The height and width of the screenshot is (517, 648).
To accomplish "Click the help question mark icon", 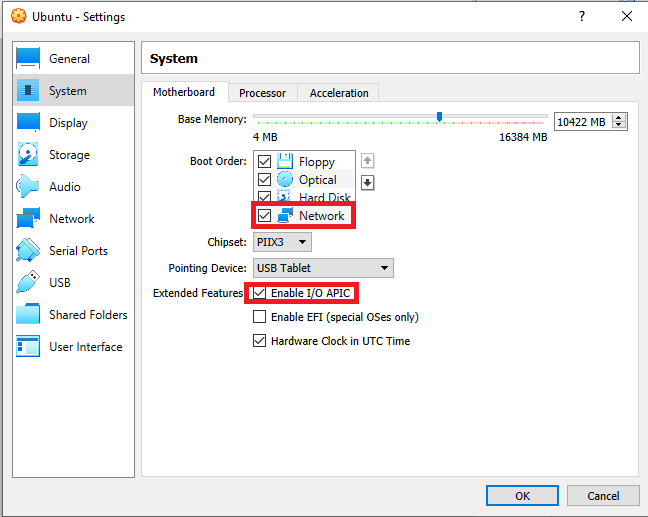I will 582,17.
